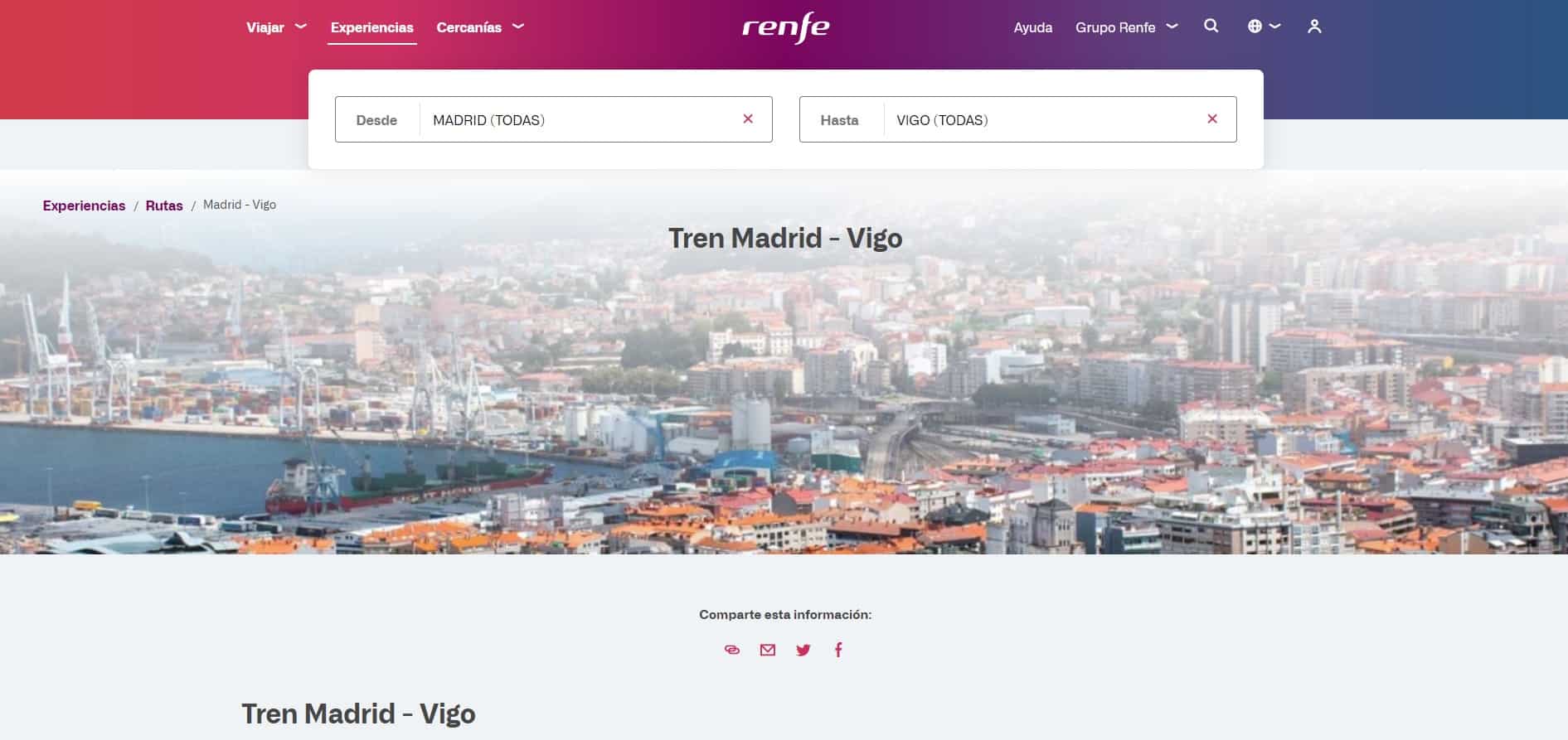The height and width of the screenshot is (740, 1568).
Task: Select the Experiencias menu item
Action: (x=372, y=27)
